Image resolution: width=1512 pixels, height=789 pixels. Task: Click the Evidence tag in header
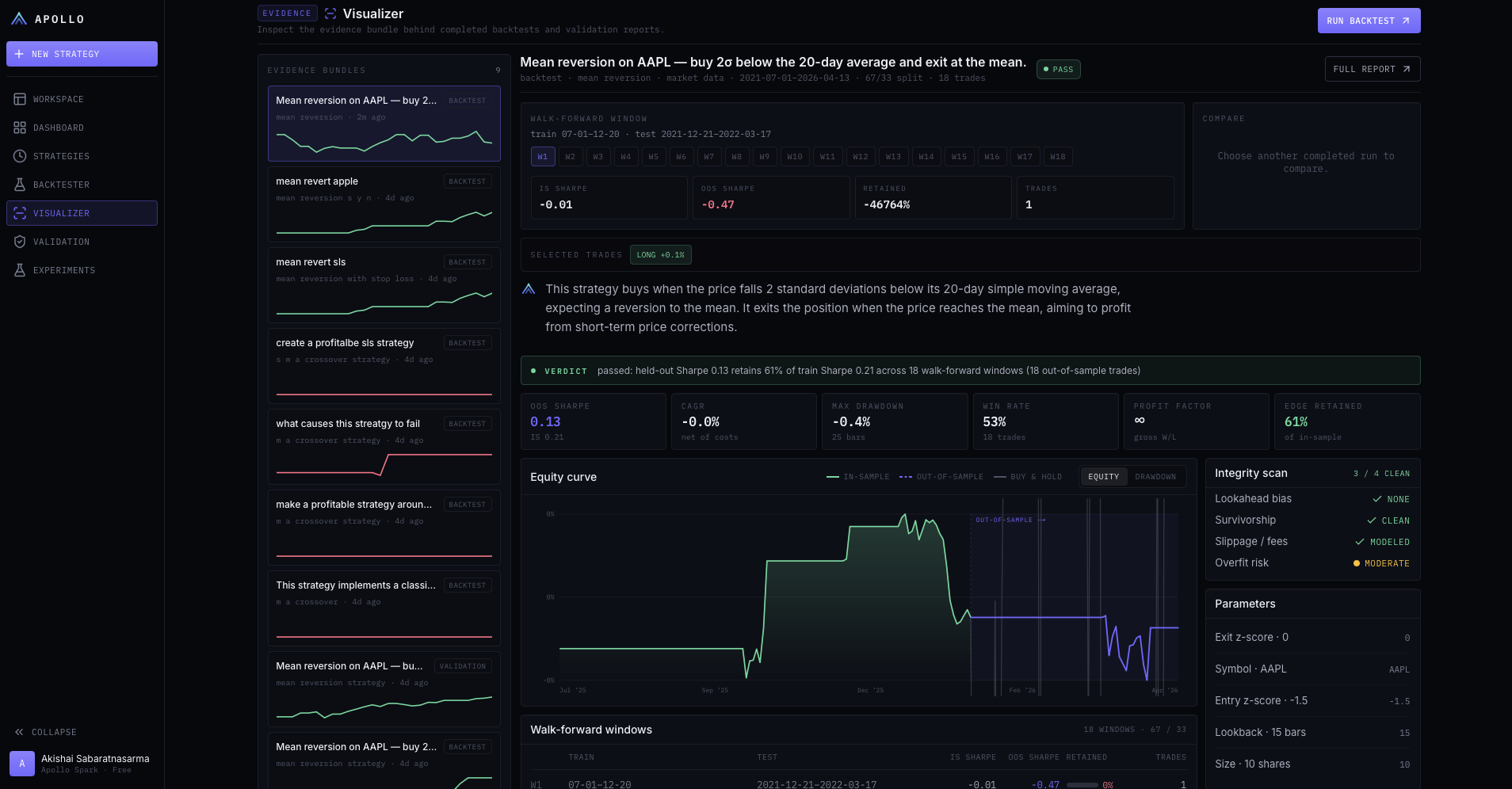(287, 13)
